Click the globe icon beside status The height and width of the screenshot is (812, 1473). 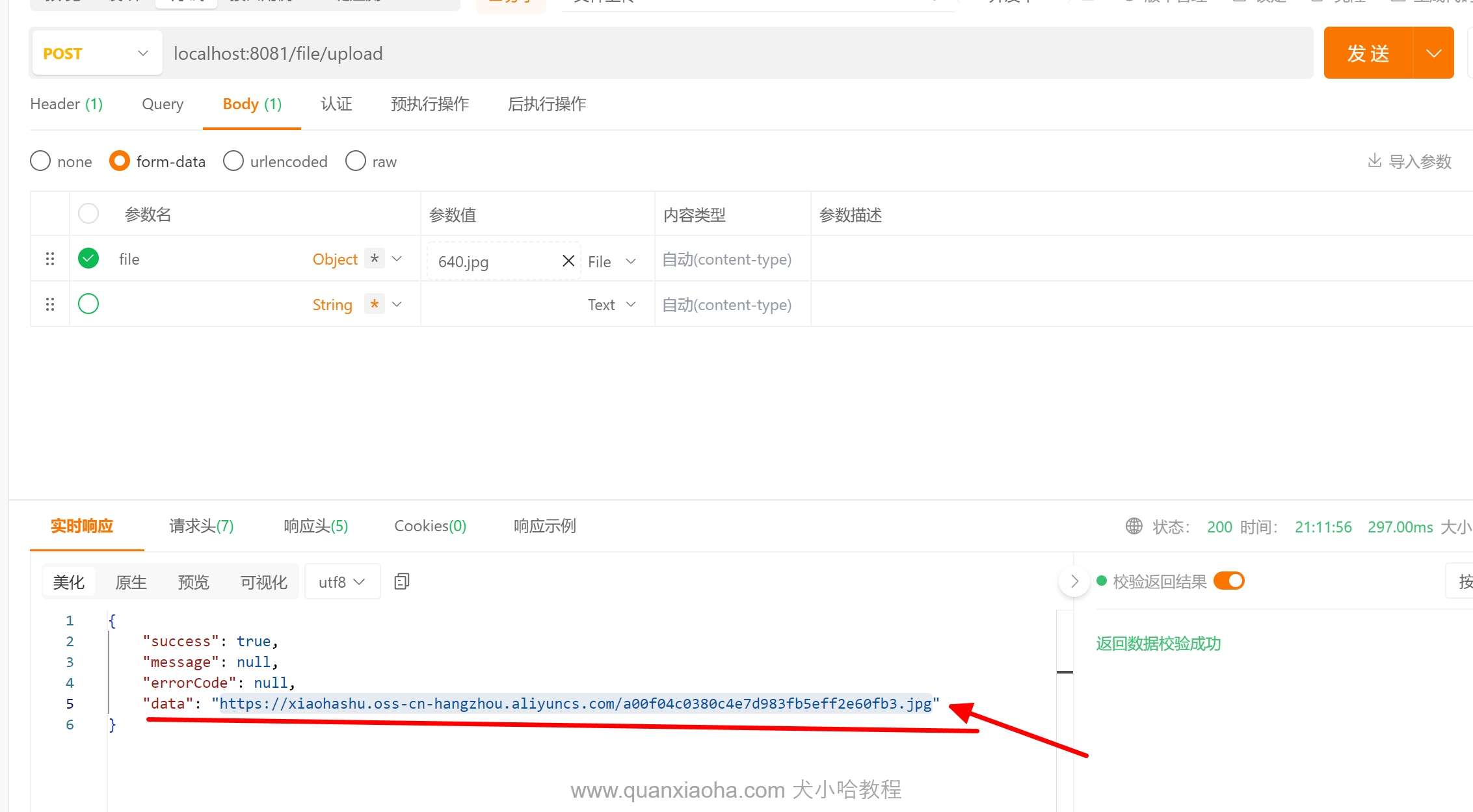tap(1134, 526)
